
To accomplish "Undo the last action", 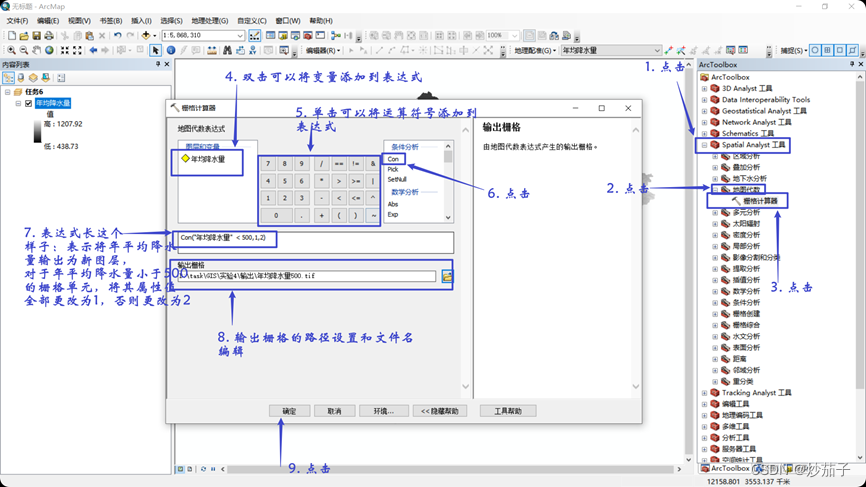I will click(118, 36).
